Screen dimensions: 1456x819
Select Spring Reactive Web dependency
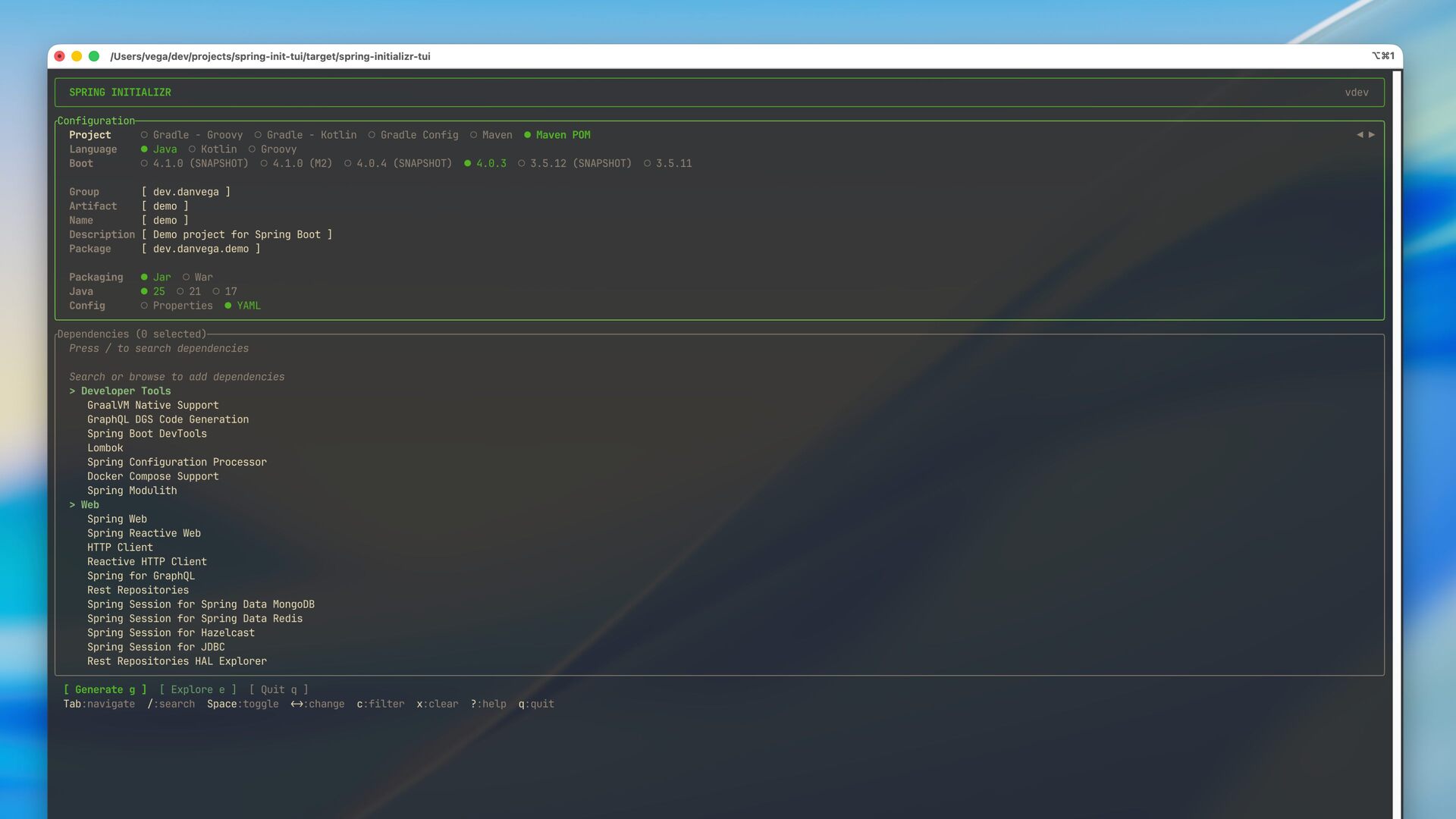(x=144, y=533)
